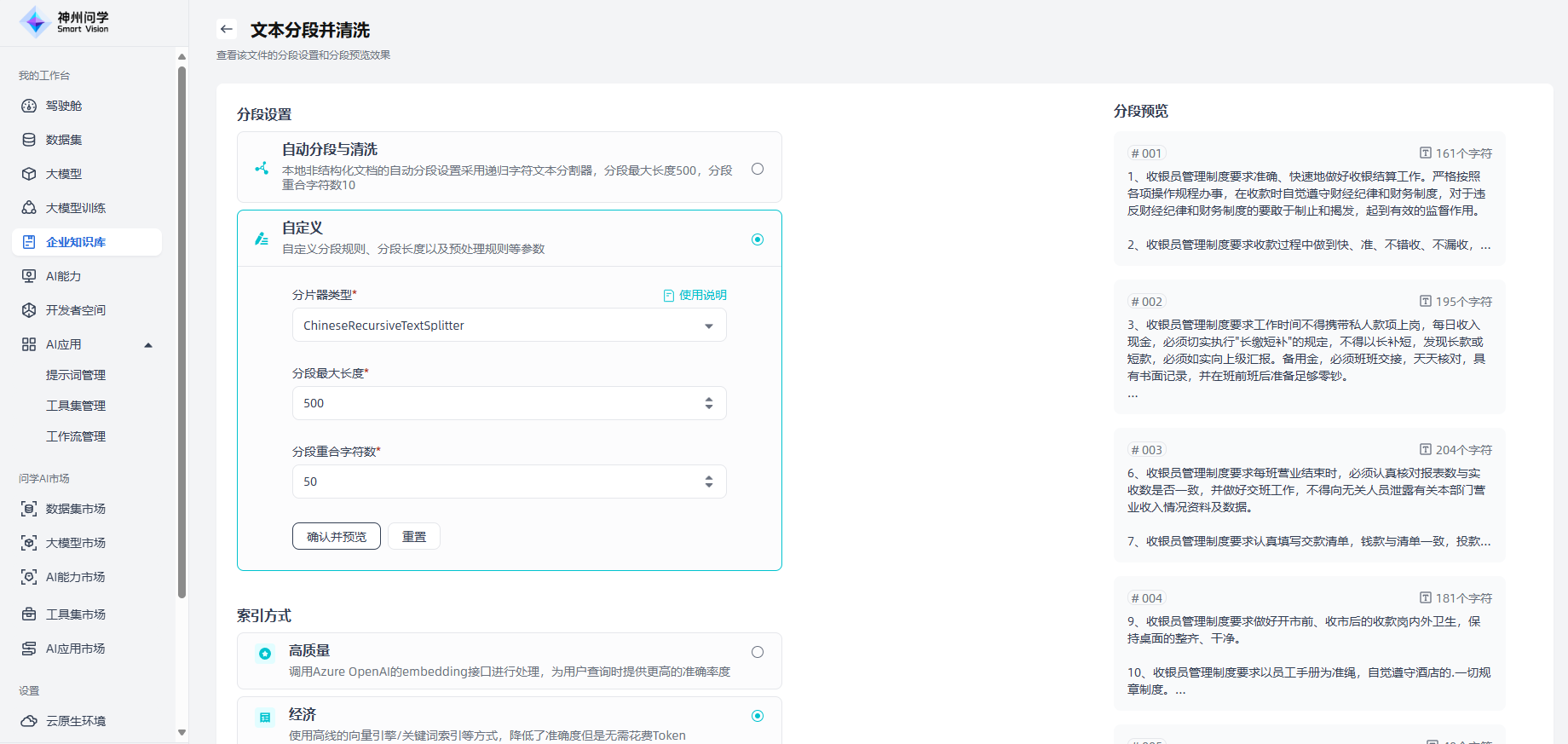The height and width of the screenshot is (744, 1568).
Task: Click the 开发者空间 icon
Action: pos(29,310)
